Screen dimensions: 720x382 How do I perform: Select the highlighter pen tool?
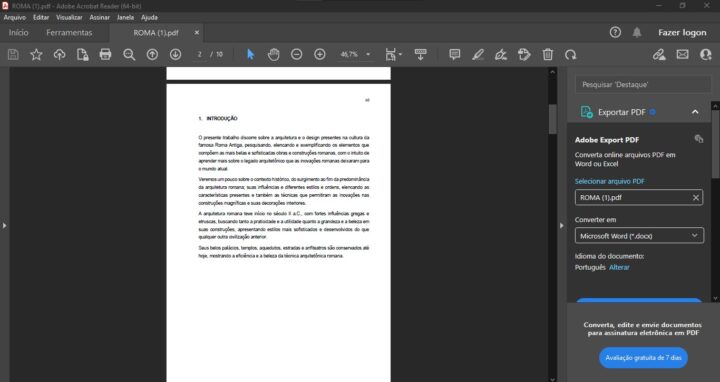coord(478,55)
